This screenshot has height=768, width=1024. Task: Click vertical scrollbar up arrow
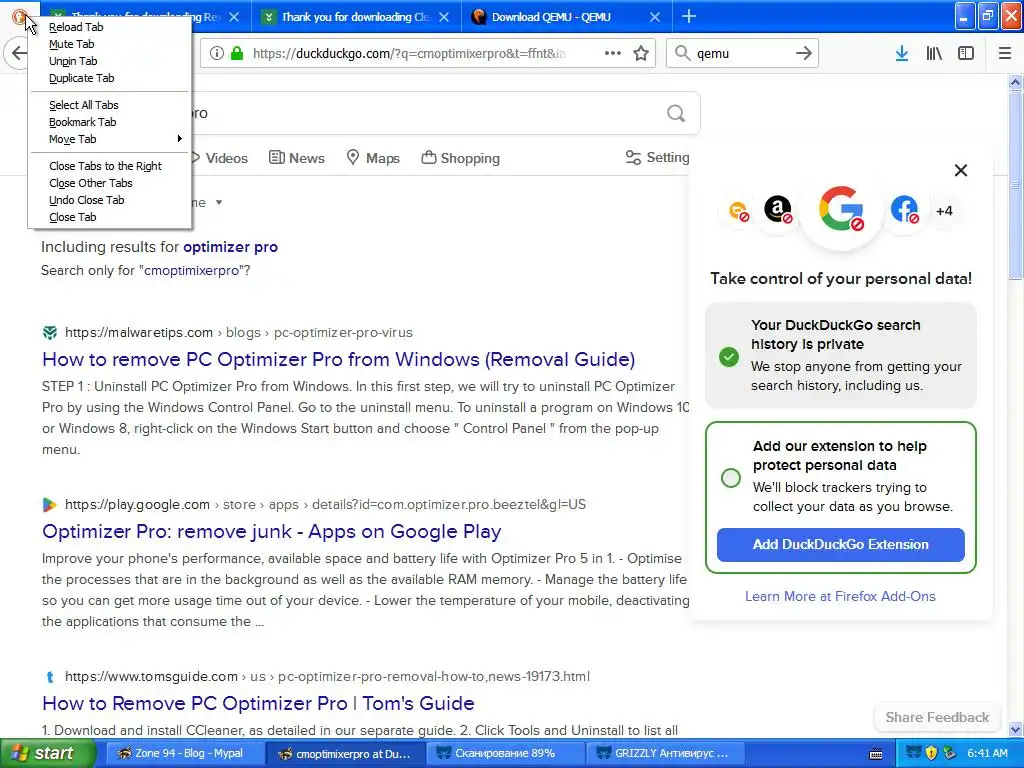click(x=1015, y=82)
